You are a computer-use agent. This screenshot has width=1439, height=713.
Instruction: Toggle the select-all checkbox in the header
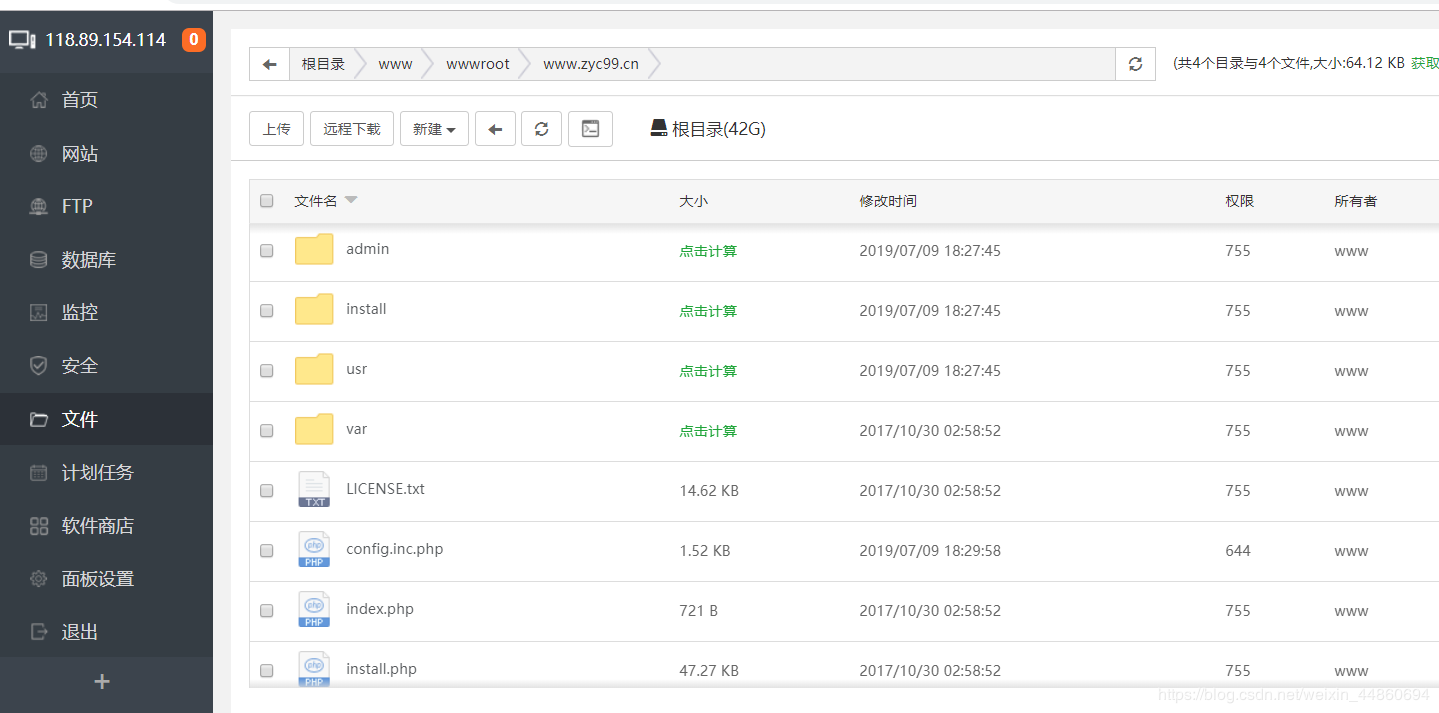pos(267,201)
